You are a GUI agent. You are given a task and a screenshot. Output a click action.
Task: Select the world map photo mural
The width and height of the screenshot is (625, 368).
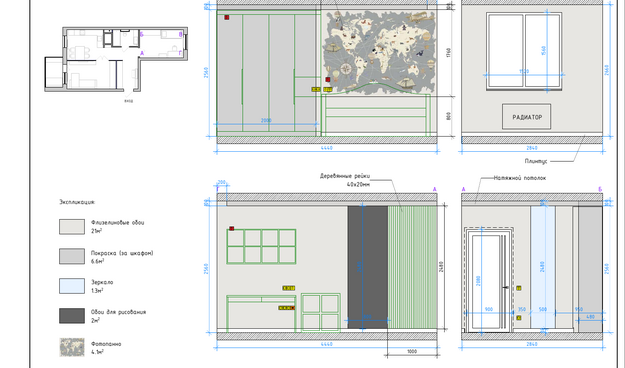coord(379,52)
